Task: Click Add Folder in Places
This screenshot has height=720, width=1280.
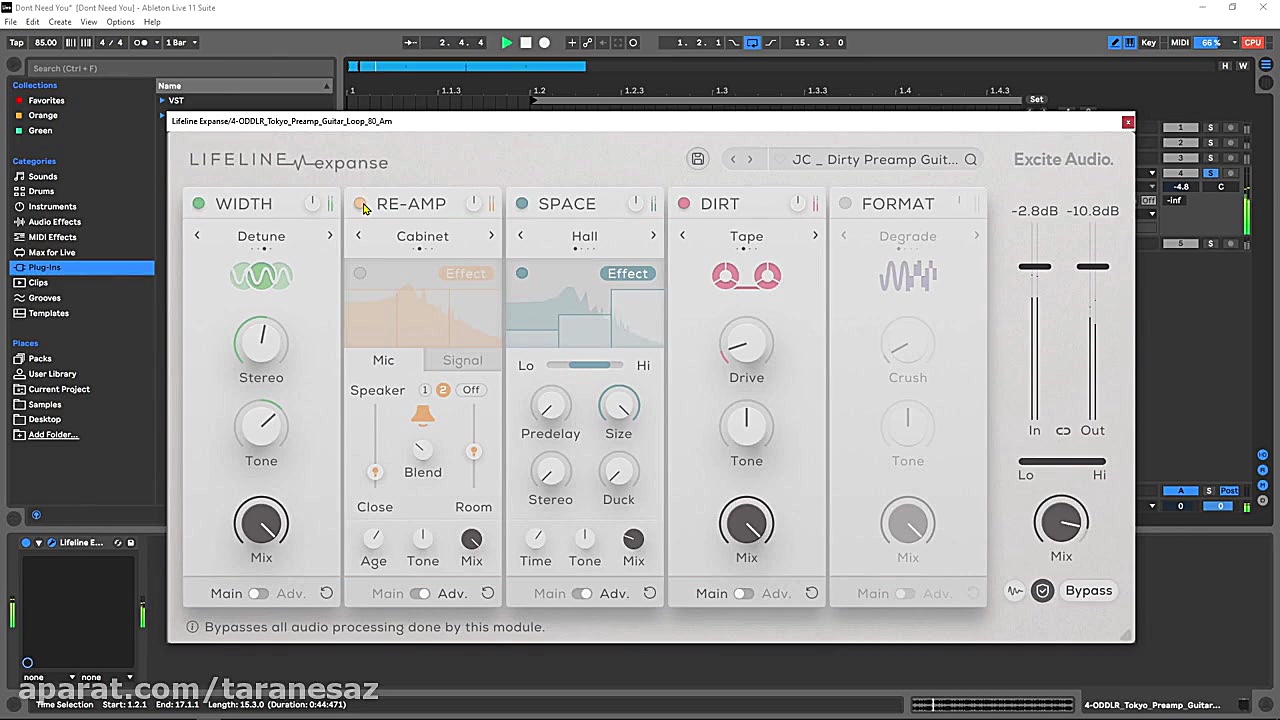Action: click(x=53, y=435)
